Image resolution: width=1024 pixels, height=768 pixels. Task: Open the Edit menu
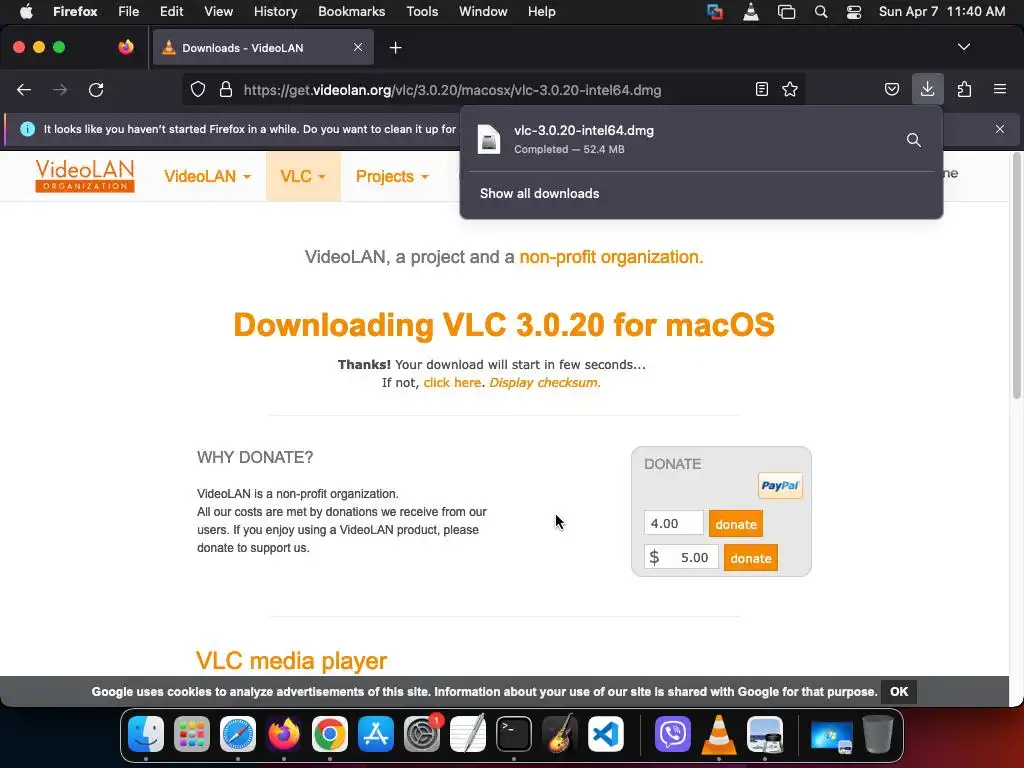pyautogui.click(x=171, y=12)
